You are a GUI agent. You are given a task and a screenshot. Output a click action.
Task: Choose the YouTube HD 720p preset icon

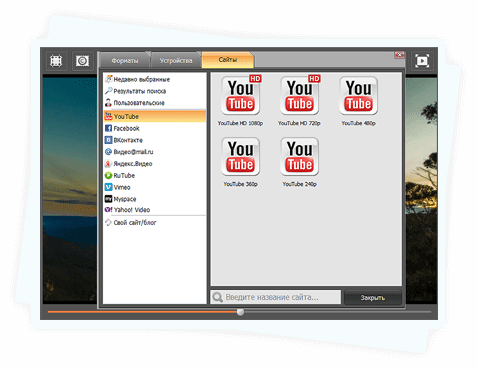pyautogui.click(x=300, y=96)
